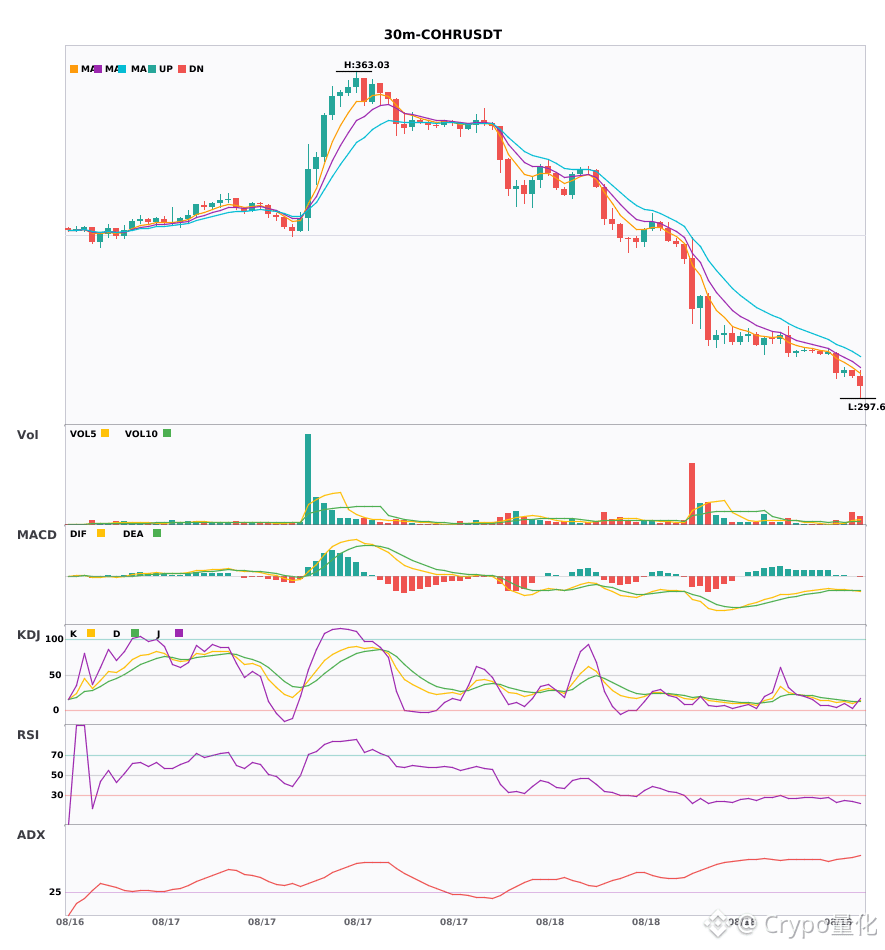Click the orange MA legend swatch
This screenshot has height=950, width=885.
point(74,69)
